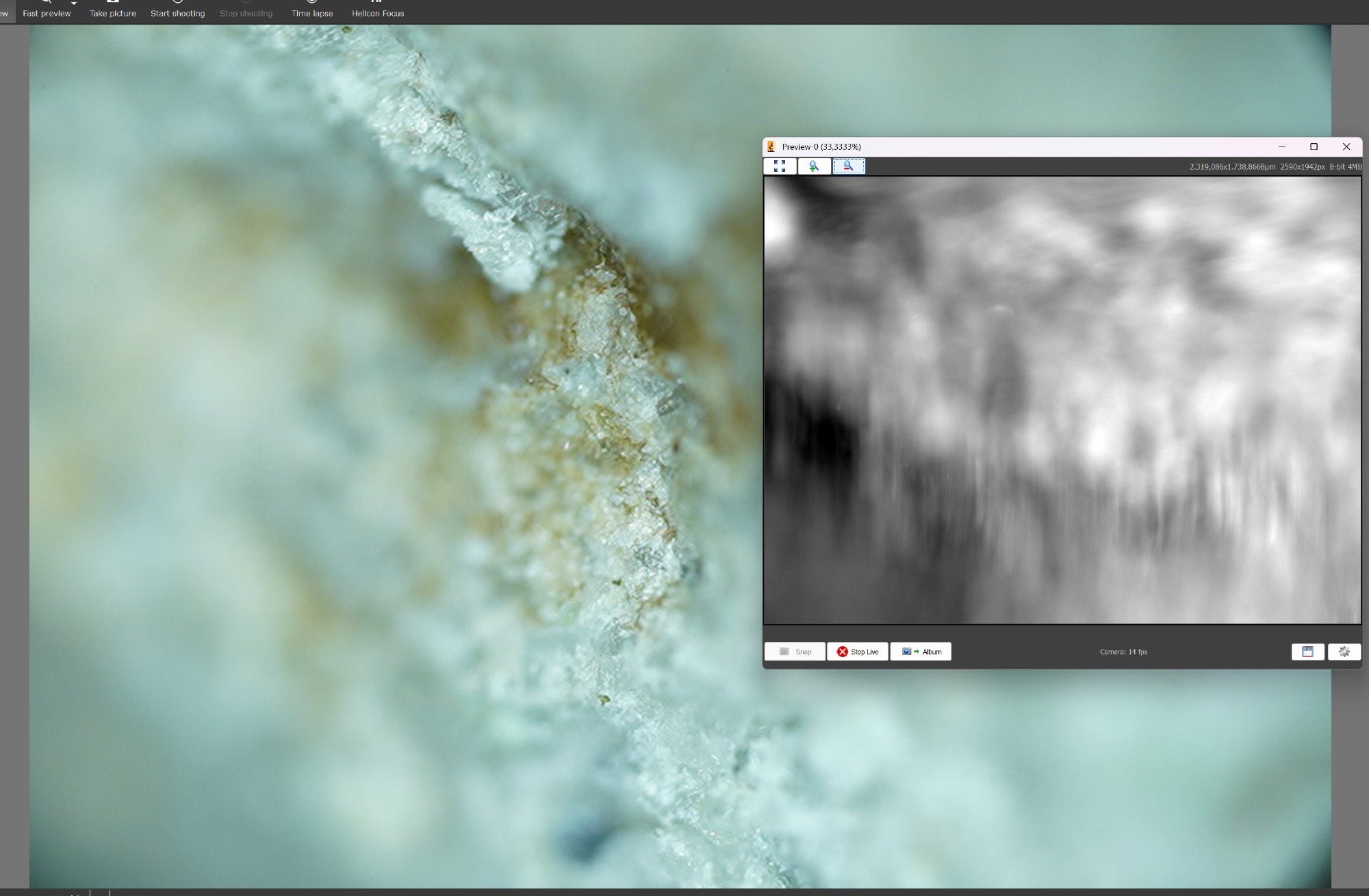The width and height of the screenshot is (1369, 896).
Task: Send image to Album
Action: [x=921, y=652]
